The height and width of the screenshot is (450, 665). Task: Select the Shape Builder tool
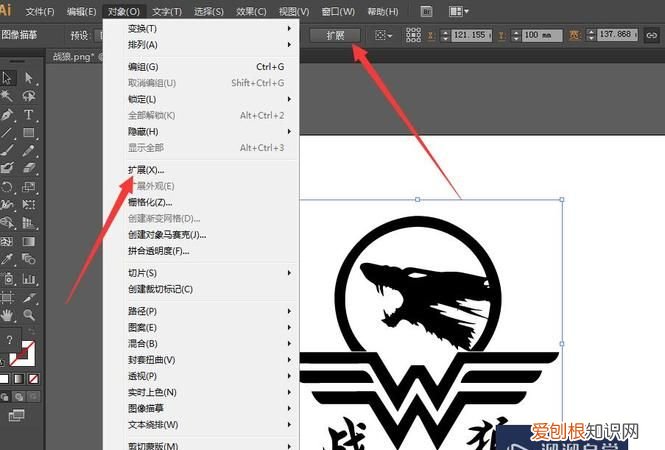pyautogui.click(x=7, y=223)
